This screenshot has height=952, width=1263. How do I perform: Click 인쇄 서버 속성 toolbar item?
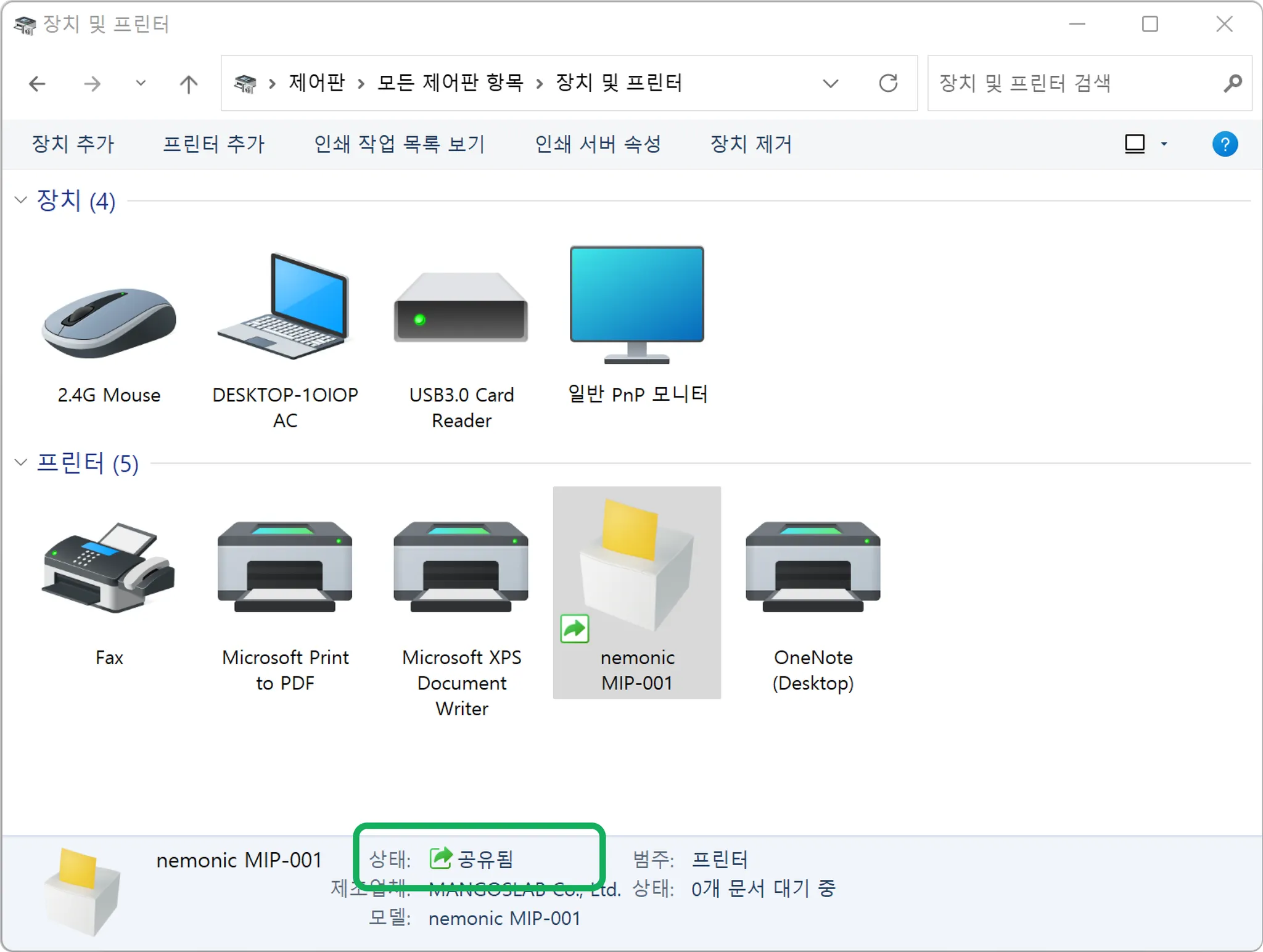click(598, 144)
